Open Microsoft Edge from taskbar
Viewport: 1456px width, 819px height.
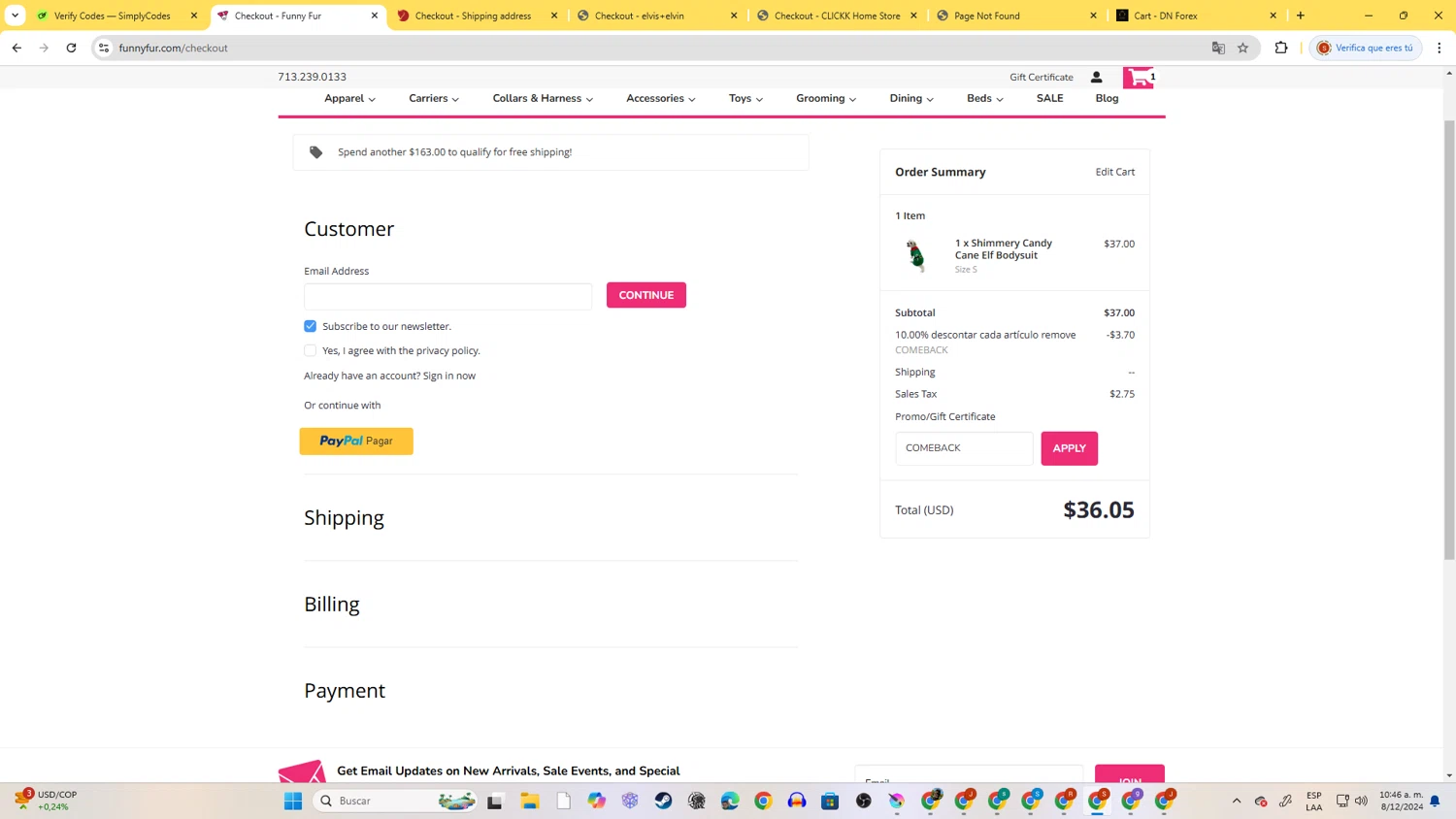click(730, 801)
